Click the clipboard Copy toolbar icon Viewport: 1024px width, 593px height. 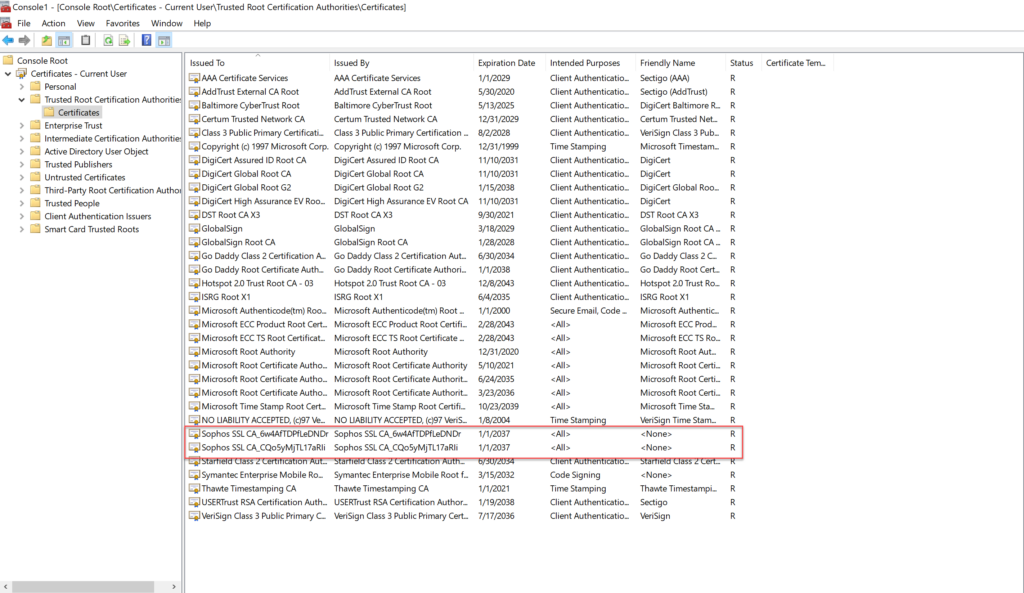pos(86,40)
